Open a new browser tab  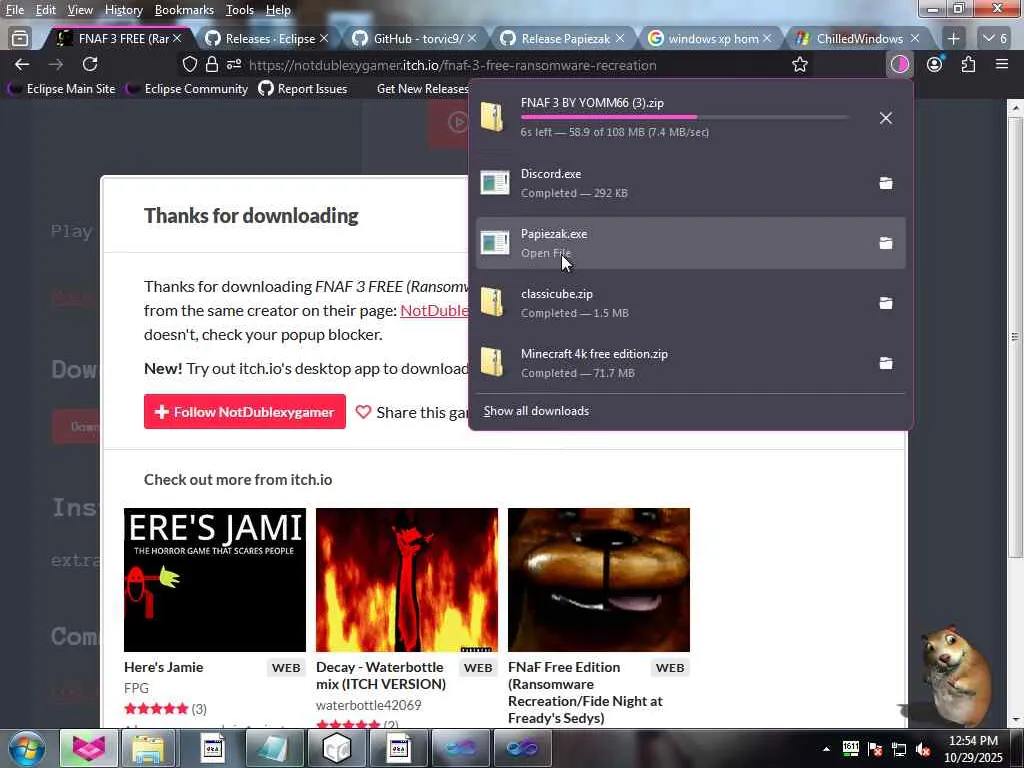pos(953,39)
